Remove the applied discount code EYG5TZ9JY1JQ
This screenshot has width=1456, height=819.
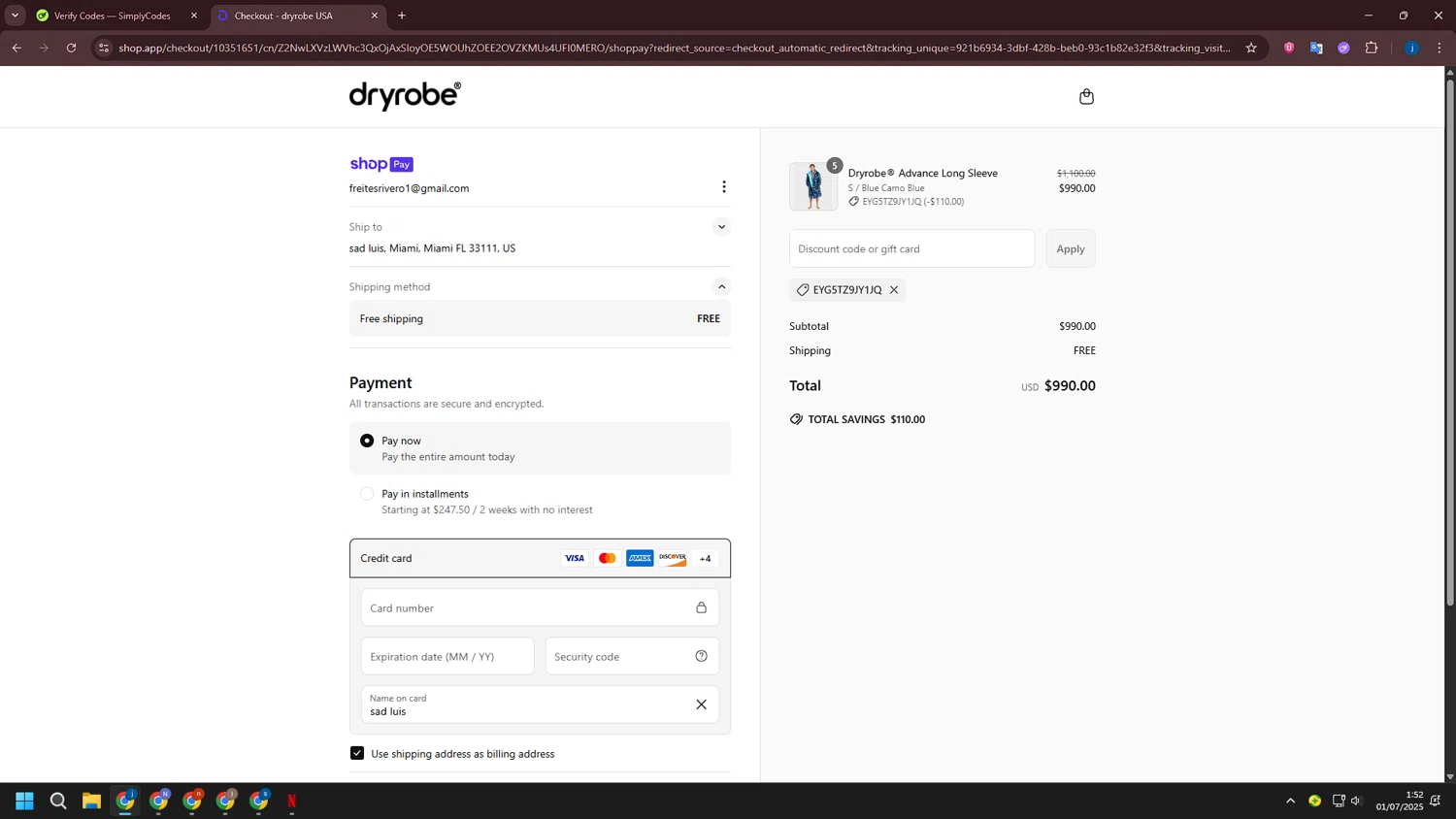tap(894, 290)
